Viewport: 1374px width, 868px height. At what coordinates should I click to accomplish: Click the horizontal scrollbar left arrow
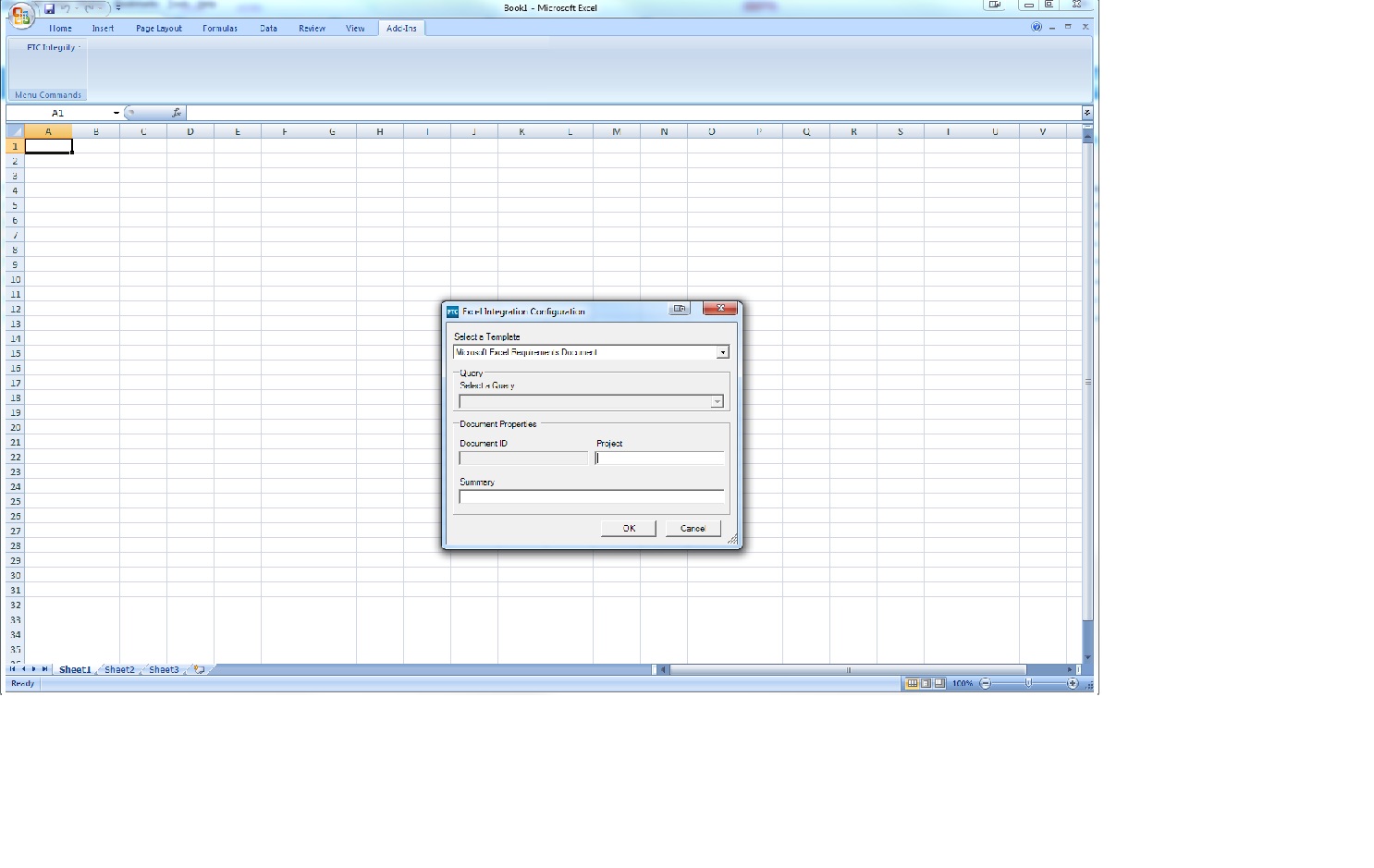663,669
